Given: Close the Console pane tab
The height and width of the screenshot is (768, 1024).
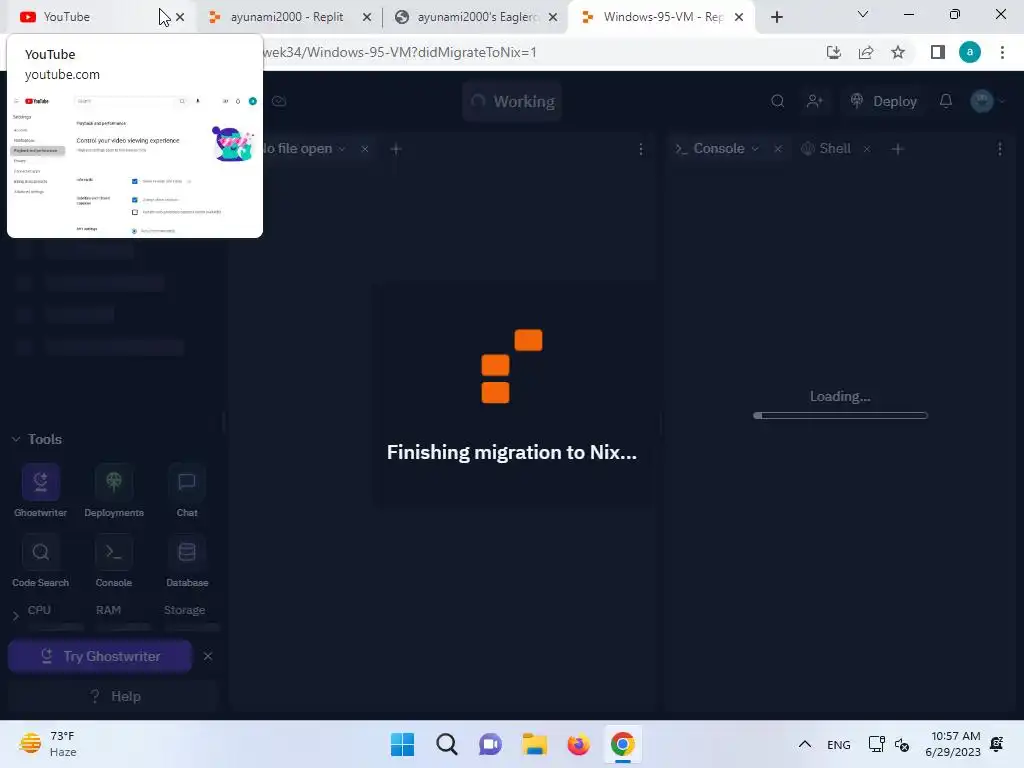Looking at the screenshot, I should [x=778, y=149].
